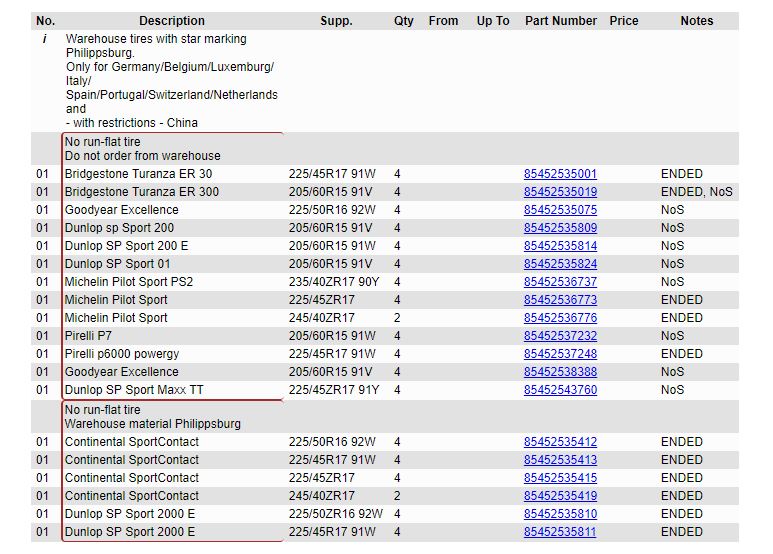Click the 'Do not order from warehouse' text
Image resolution: width=773 pixels, height=554 pixels.
pyautogui.click(x=142, y=156)
